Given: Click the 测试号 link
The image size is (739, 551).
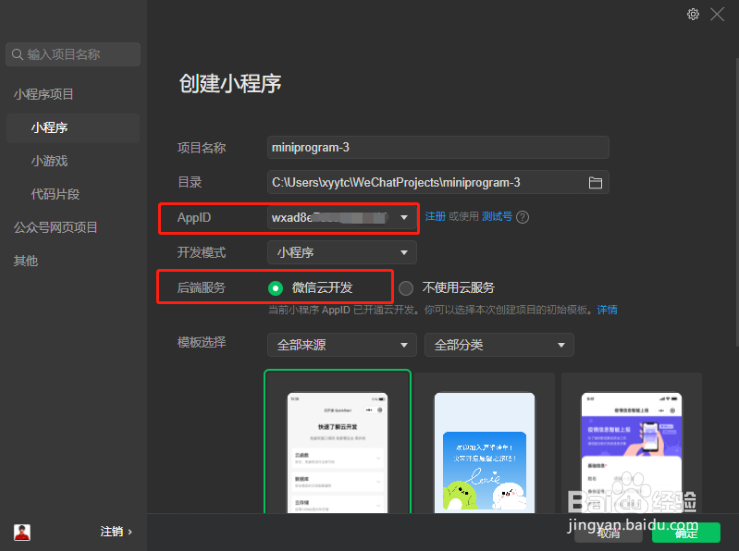Looking at the screenshot, I should [497, 216].
